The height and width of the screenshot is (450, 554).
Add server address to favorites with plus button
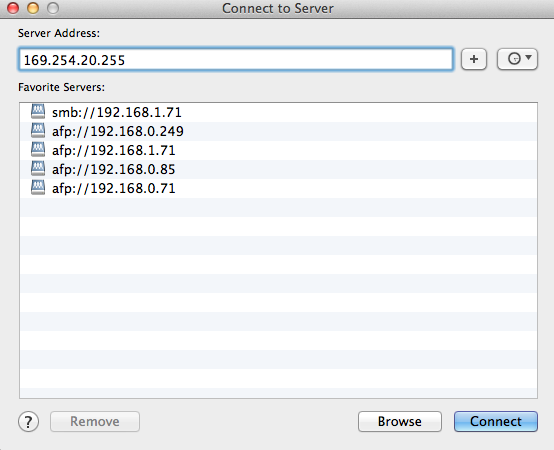point(474,59)
